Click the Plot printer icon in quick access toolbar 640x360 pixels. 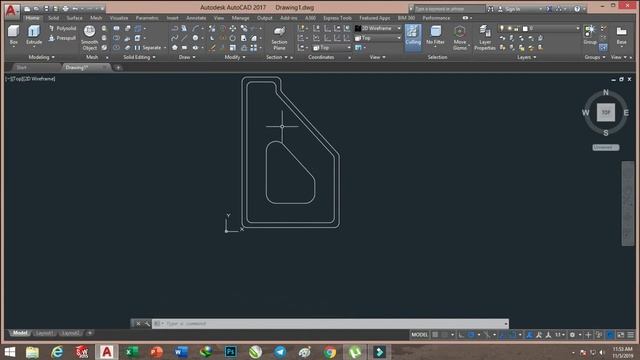[65, 9]
